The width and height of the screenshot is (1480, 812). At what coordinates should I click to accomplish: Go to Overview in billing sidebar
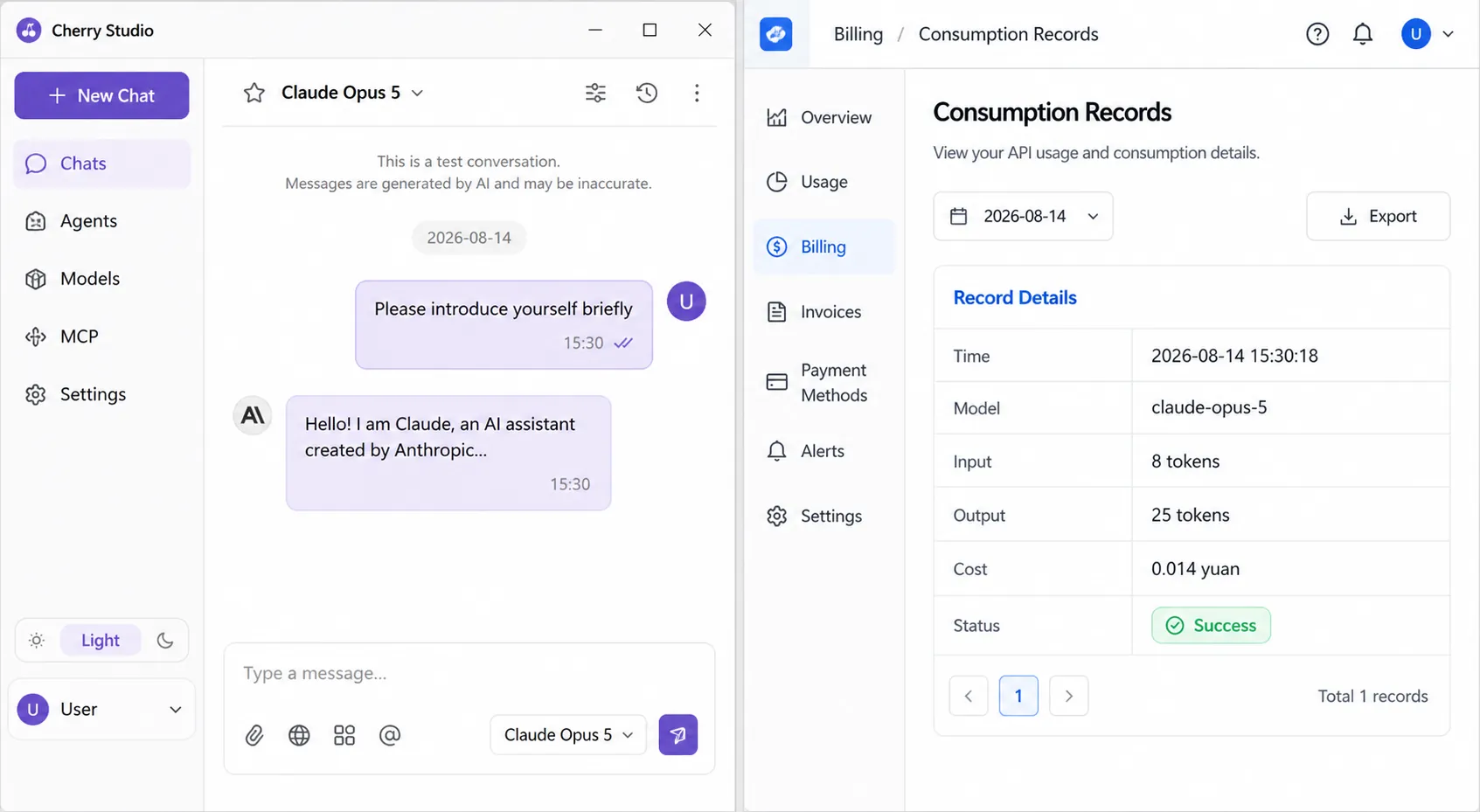823,117
